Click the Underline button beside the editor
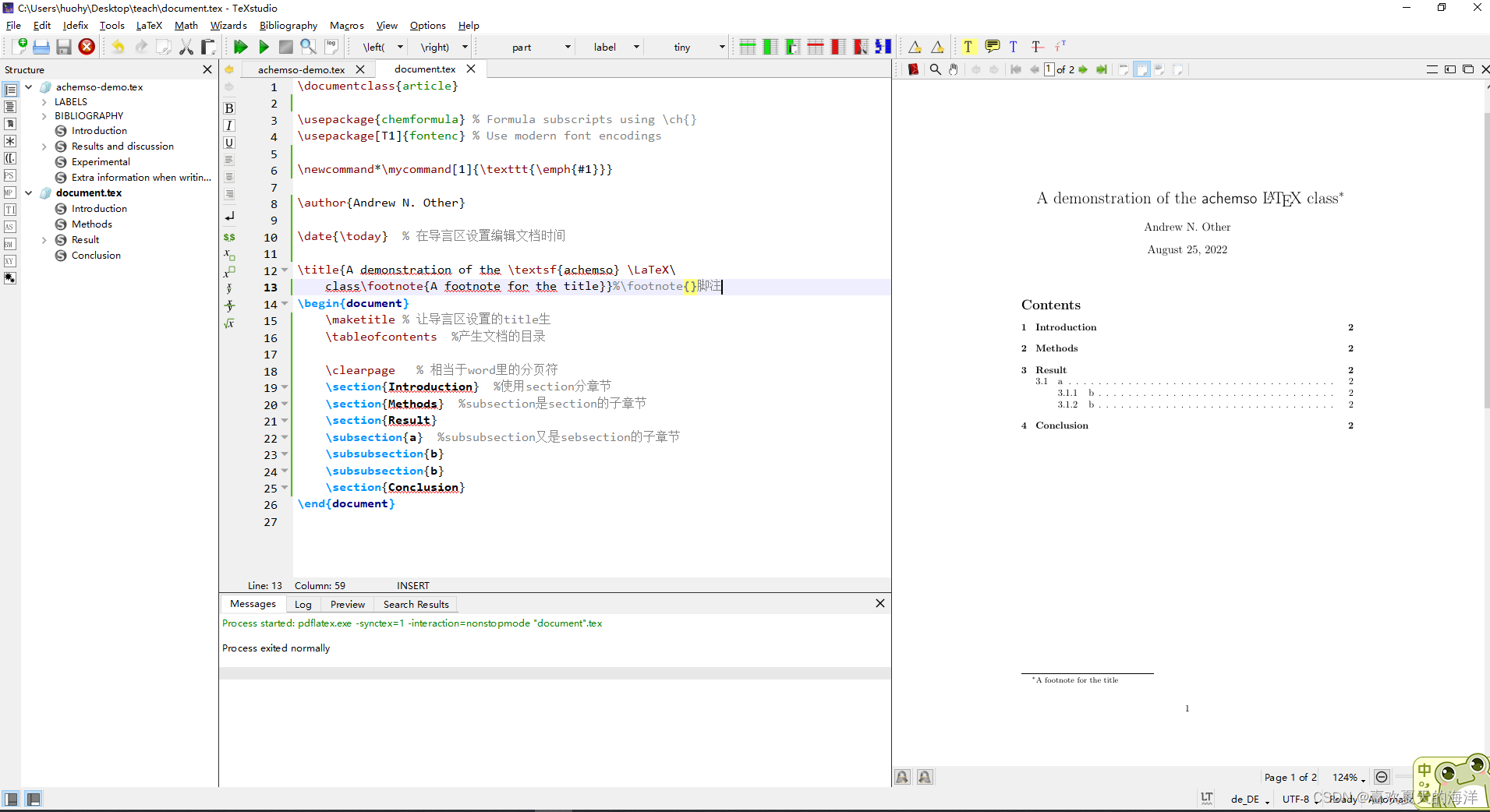Screen dimensions: 1490x812 coord(229,143)
